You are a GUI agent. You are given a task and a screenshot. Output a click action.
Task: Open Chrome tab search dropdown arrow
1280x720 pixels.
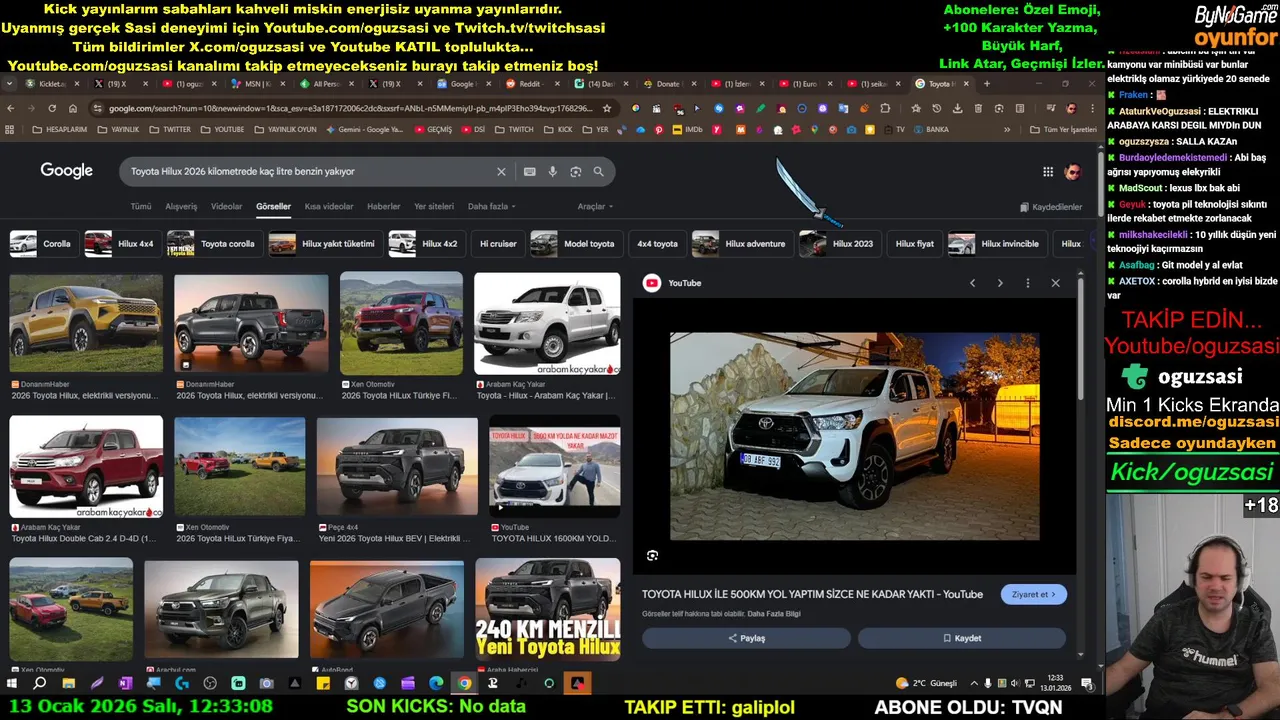pos(10,84)
